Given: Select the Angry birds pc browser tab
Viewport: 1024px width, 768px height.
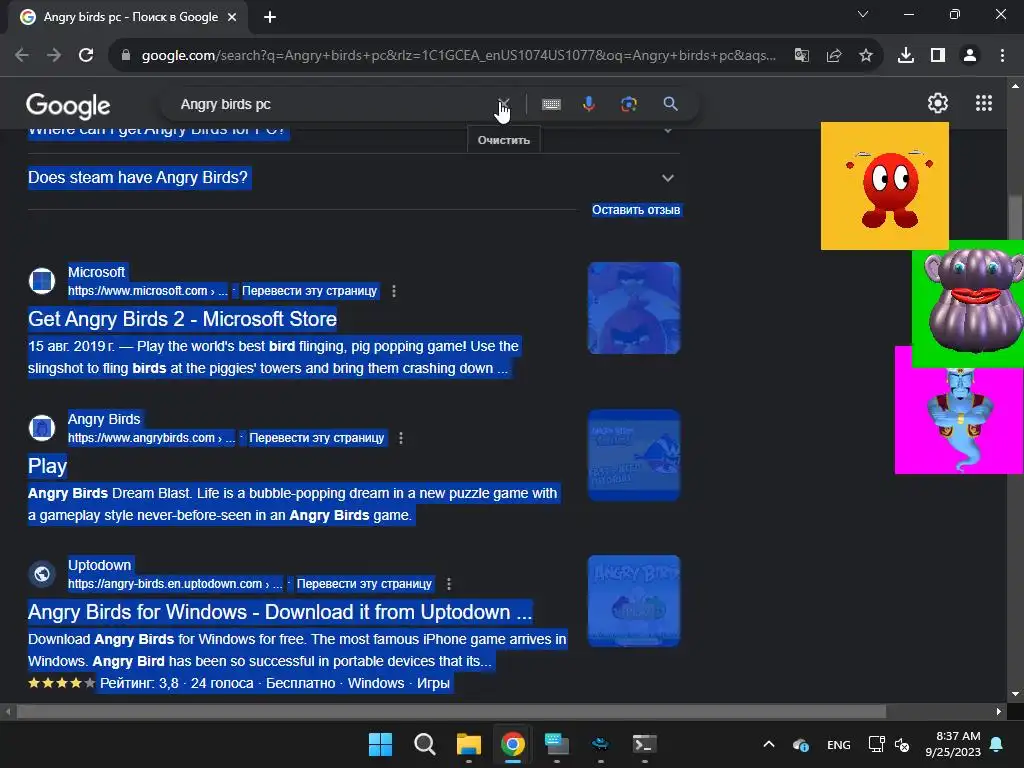Looking at the screenshot, I should pyautogui.click(x=128, y=17).
